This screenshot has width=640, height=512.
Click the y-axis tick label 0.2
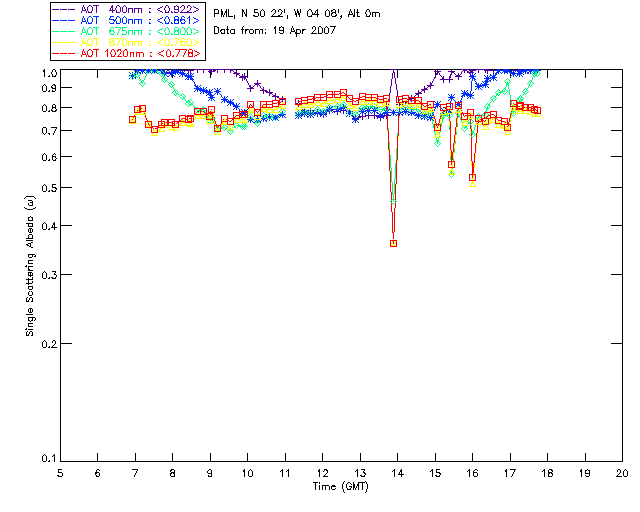pyautogui.click(x=49, y=344)
